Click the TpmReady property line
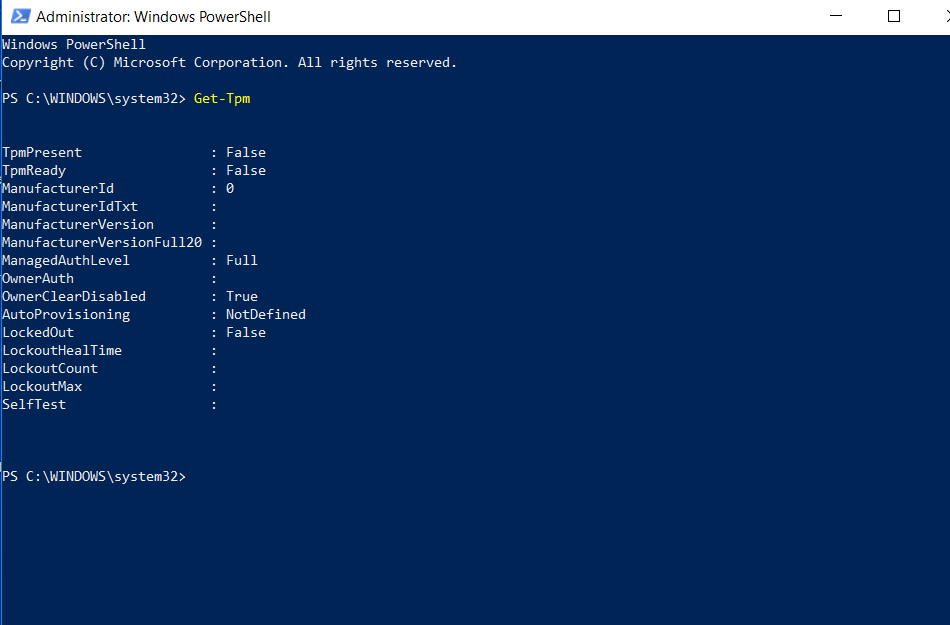Screen dimensions: 950x625 coord(134,171)
